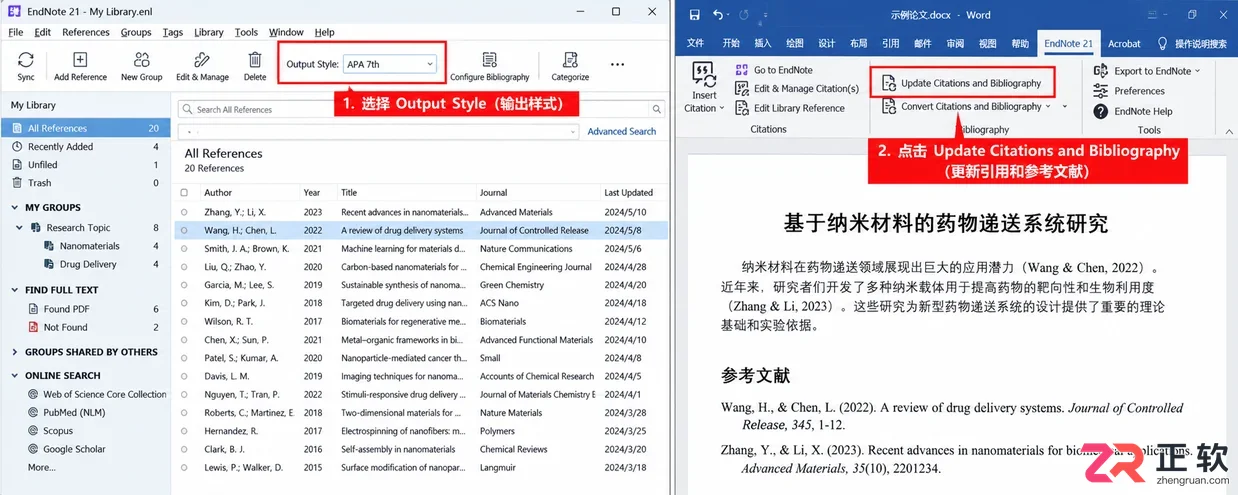Click the Search All References input field
Image resolution: width=1238 pixels, height=495 pixels.
coord(420,109)
